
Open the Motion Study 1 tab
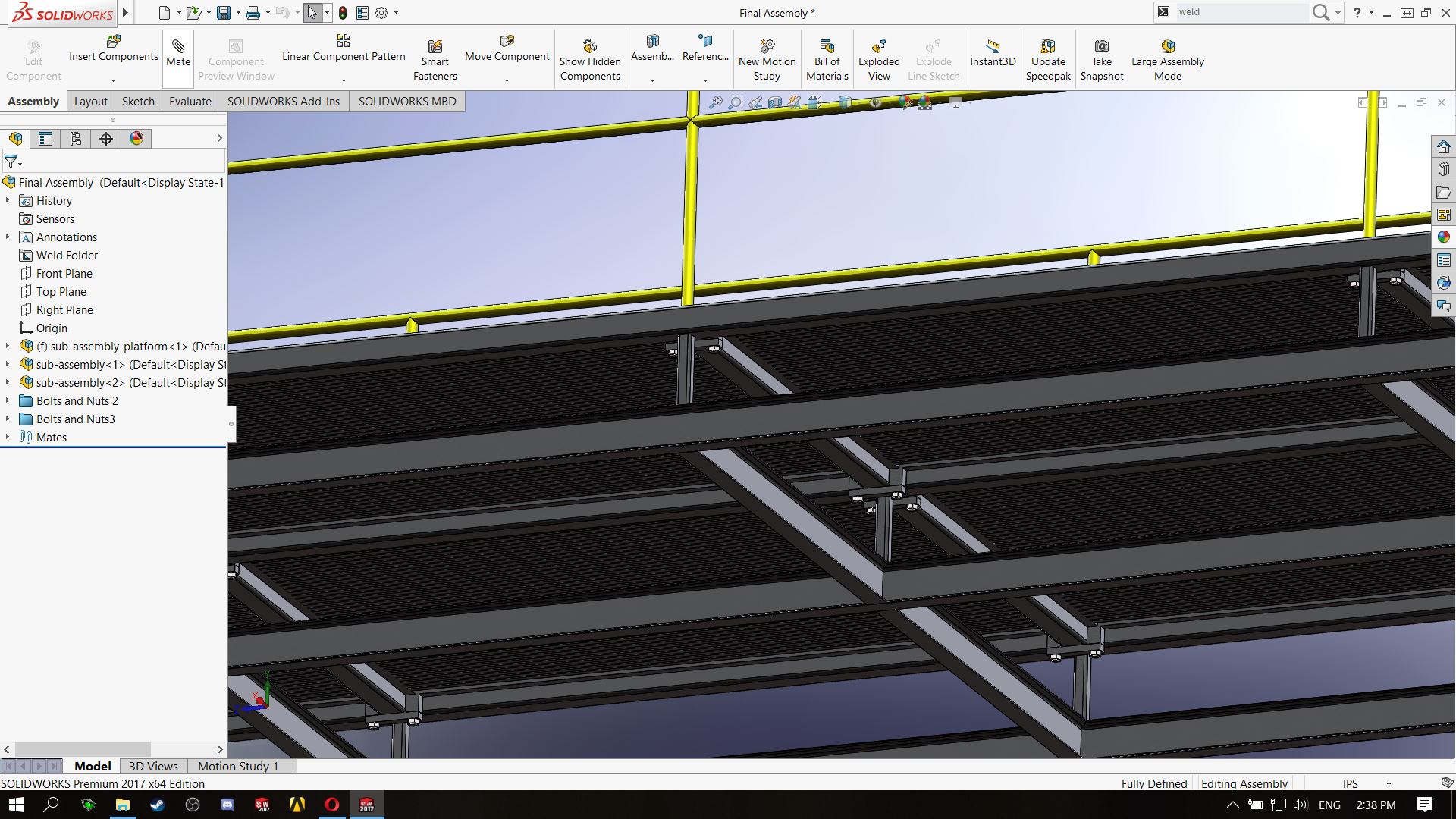coord(238,767)
